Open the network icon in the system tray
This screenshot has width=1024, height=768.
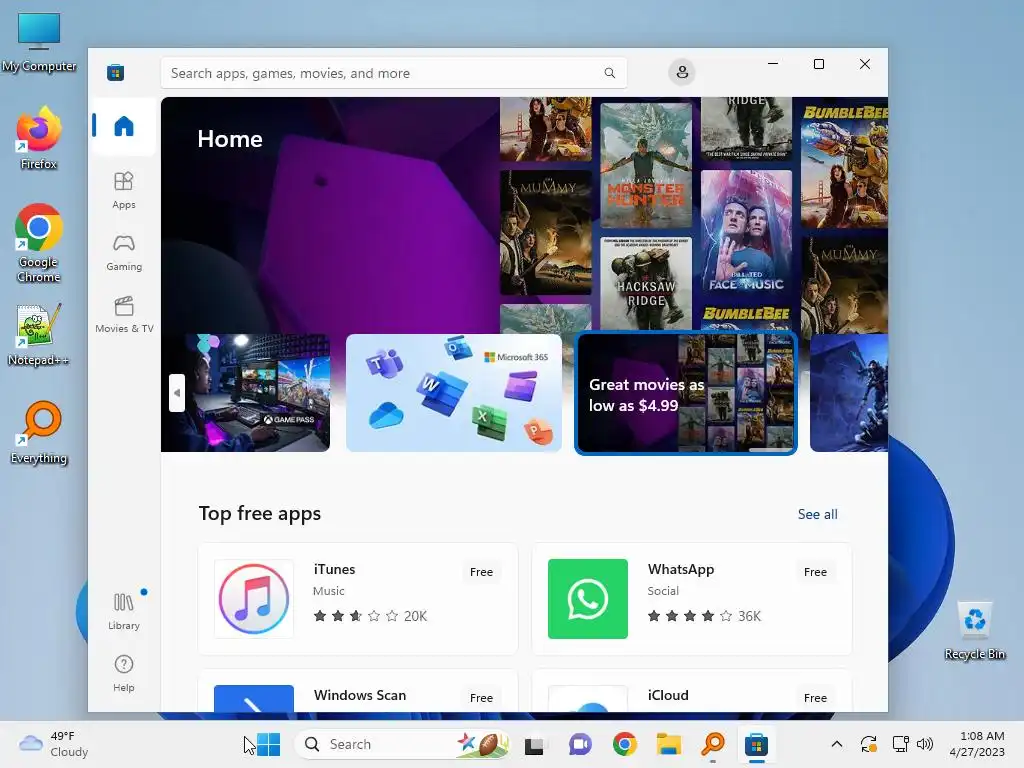pos(901,744)
